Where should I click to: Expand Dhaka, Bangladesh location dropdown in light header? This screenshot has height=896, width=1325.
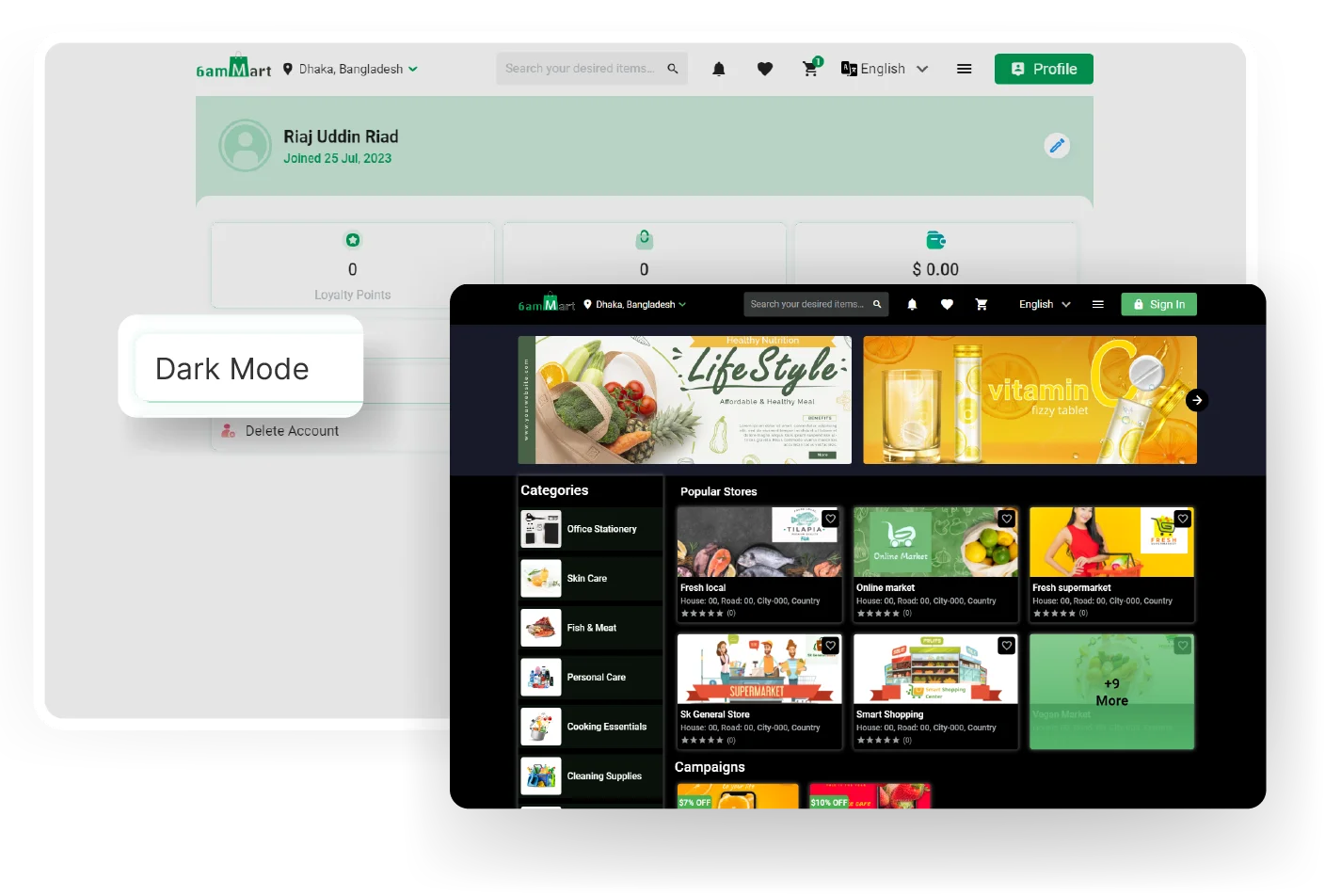351,69
